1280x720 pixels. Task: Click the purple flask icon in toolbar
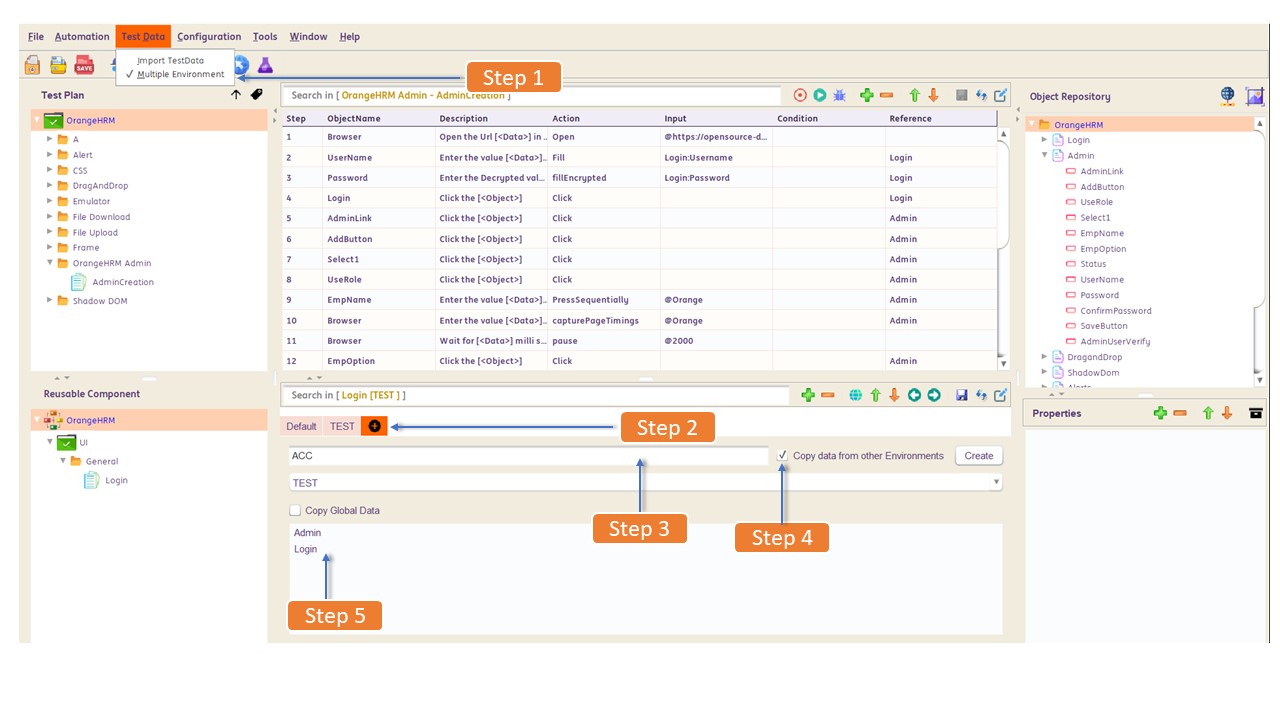265,65
